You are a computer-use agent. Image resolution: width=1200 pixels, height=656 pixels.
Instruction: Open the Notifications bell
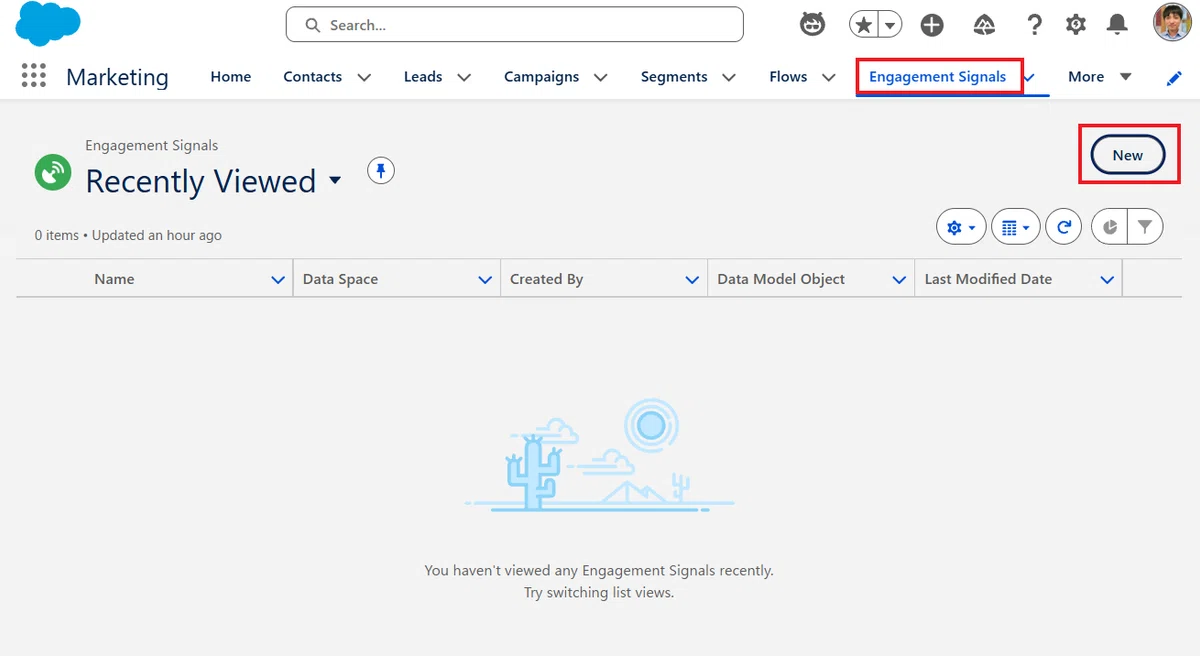coord(1118,24)
